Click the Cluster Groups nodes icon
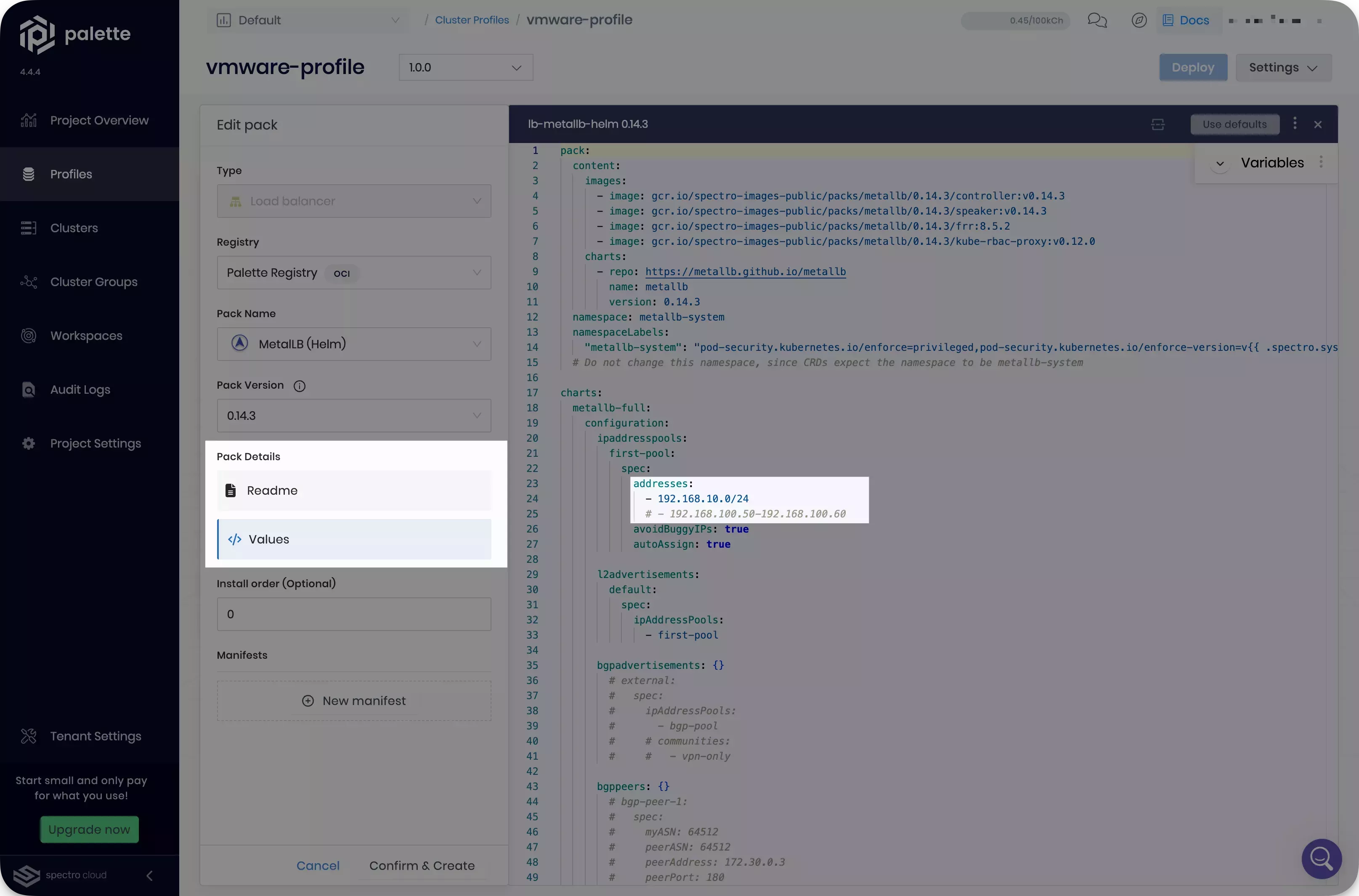Screen dimensions: 1359x896 [29, 282]
